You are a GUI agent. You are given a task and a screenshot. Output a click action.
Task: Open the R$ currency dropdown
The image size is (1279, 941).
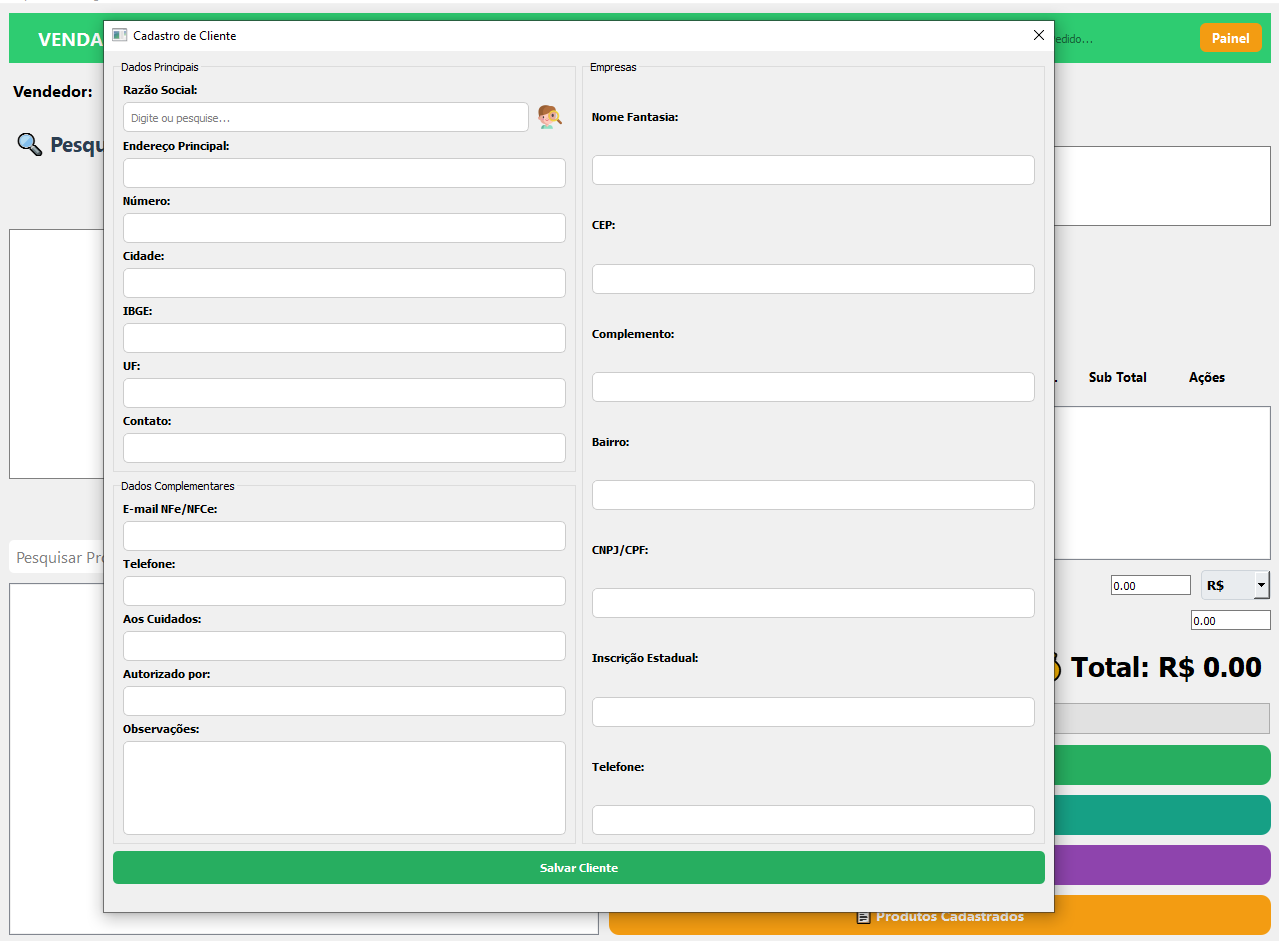pos(1260,585)
